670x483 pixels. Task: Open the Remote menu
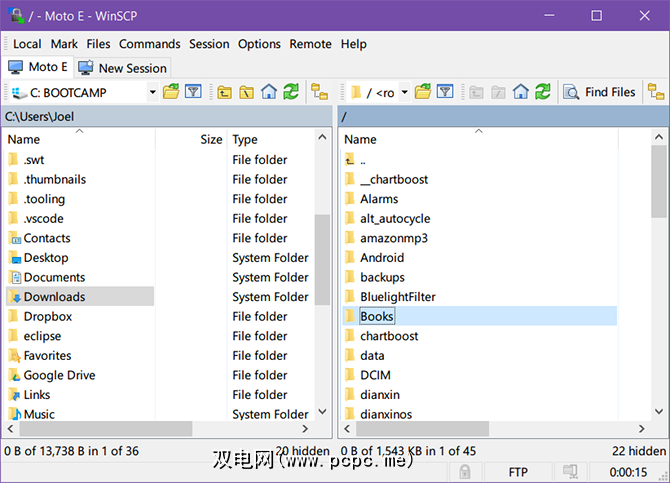pos(310,44)
